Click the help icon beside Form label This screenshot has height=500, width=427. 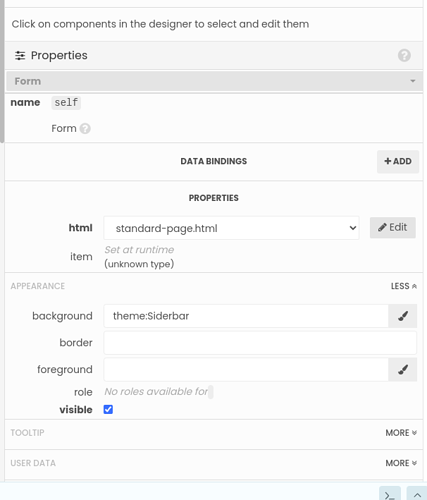(x=85, y=128)
